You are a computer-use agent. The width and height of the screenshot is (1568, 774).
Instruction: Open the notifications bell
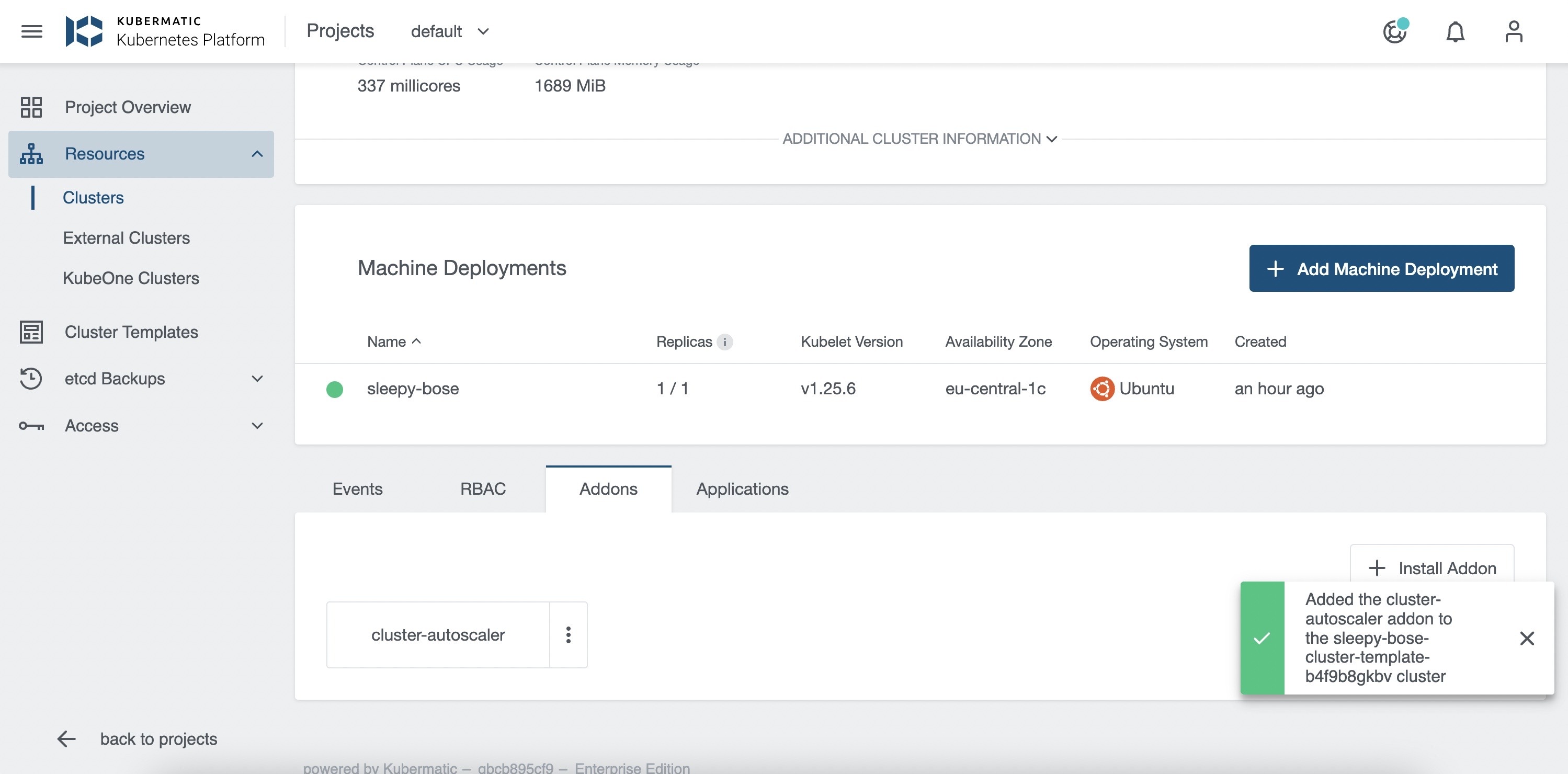point(1455,32)
